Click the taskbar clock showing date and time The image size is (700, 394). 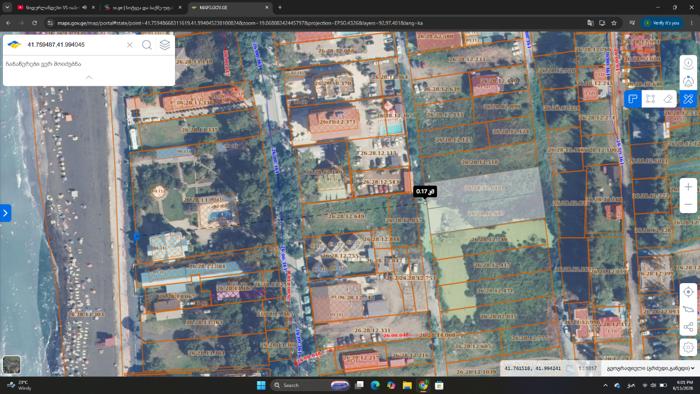(x=684, y=385)
